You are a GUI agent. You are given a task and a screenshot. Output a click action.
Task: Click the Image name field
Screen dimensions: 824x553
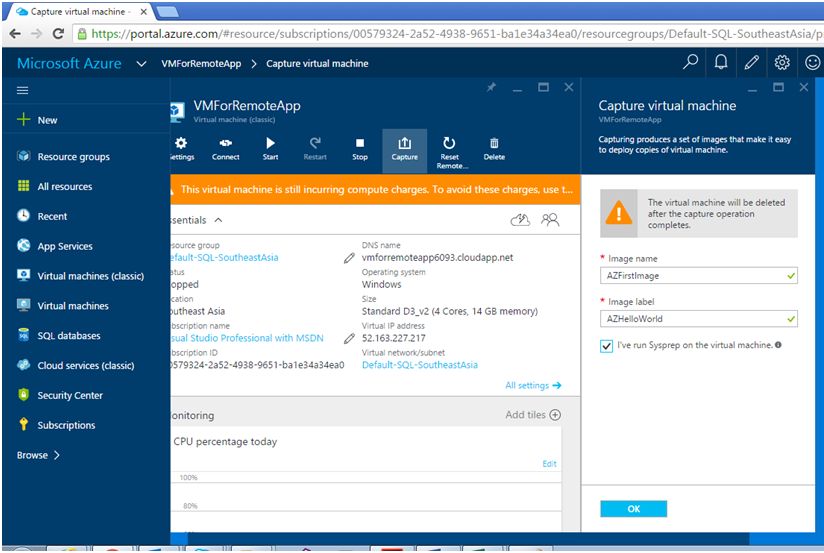click(698, 275)
